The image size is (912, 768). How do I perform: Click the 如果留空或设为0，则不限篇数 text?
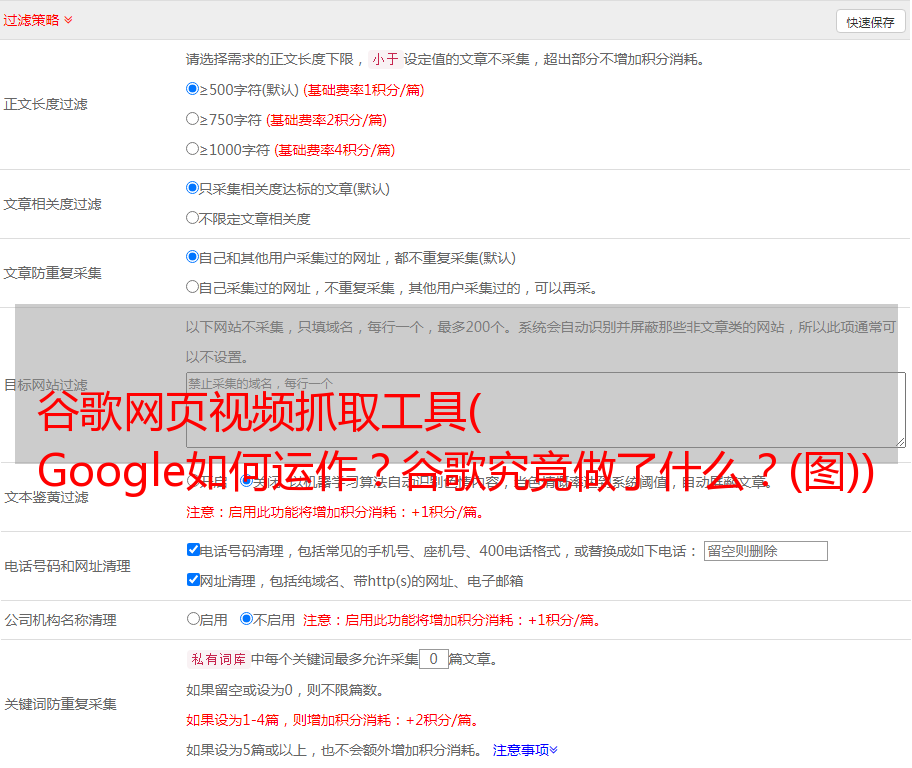(x=285, y=690)
